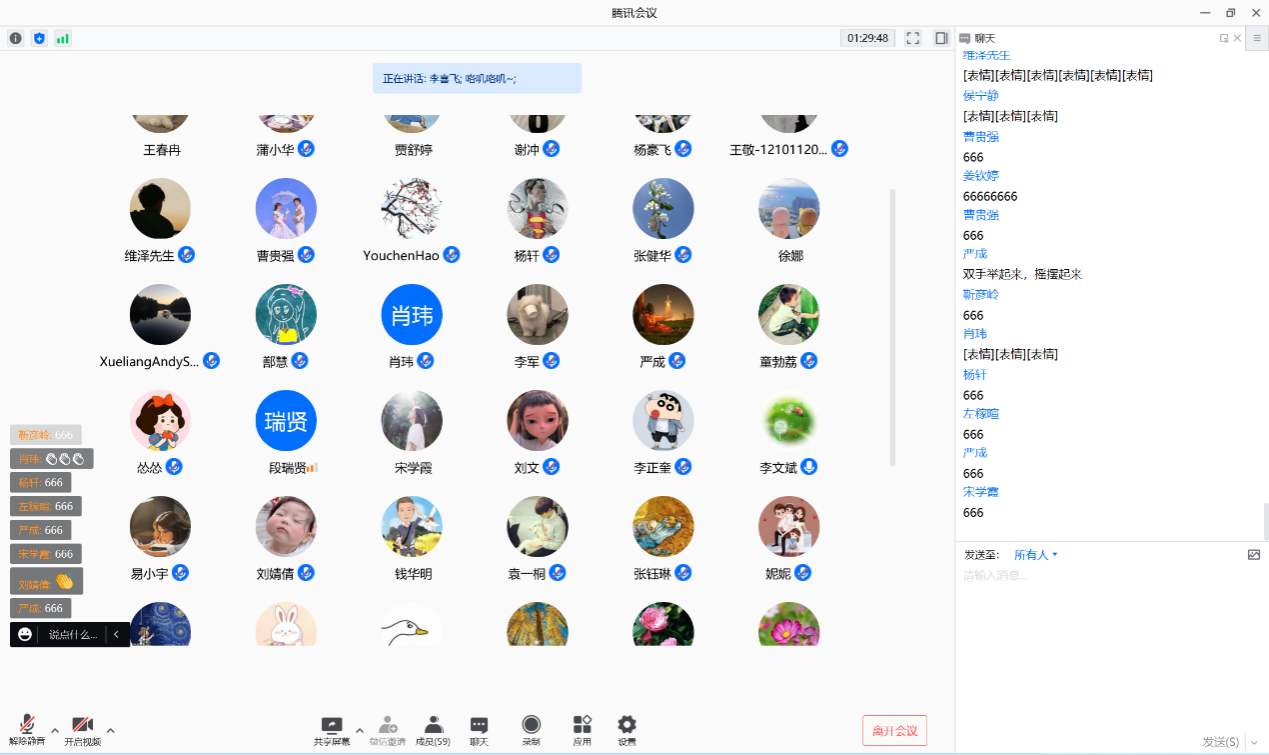Click the green network signal status icon
This screenshot has height=755, width=1269.
point(63,38)
